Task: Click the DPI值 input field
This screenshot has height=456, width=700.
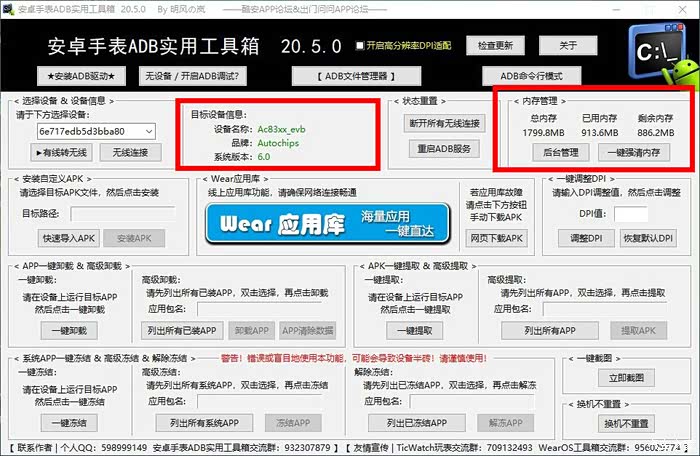Action: point(630,214)
